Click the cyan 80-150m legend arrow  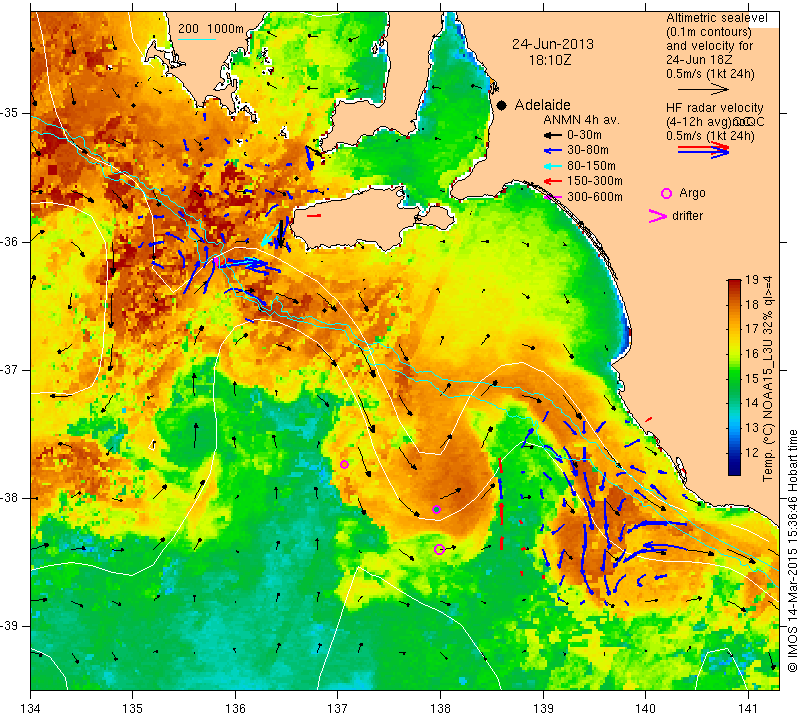pos(552,166)
